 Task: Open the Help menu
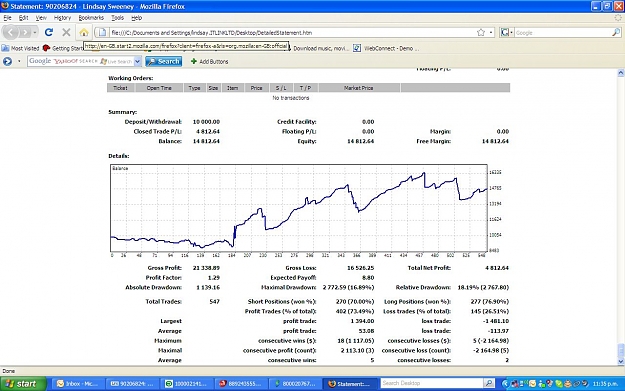coord(137,18)
